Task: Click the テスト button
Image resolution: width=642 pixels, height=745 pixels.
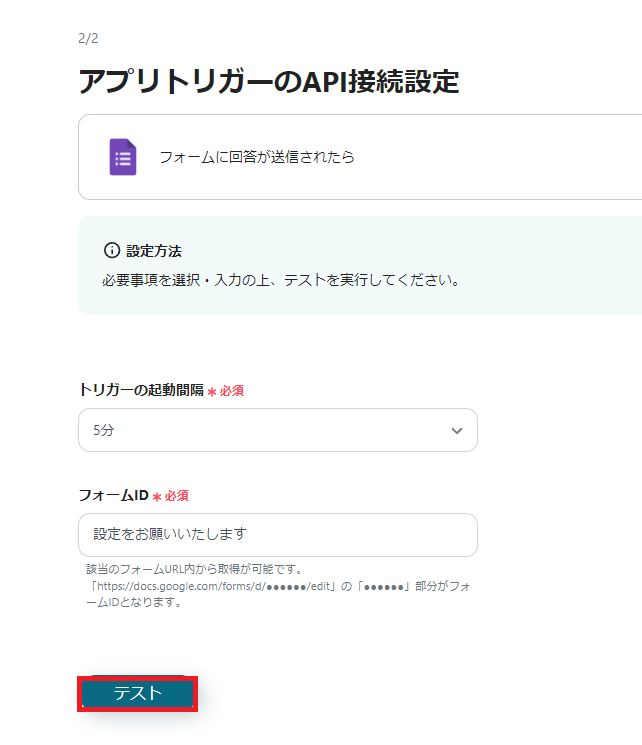Action: (137, 693)
